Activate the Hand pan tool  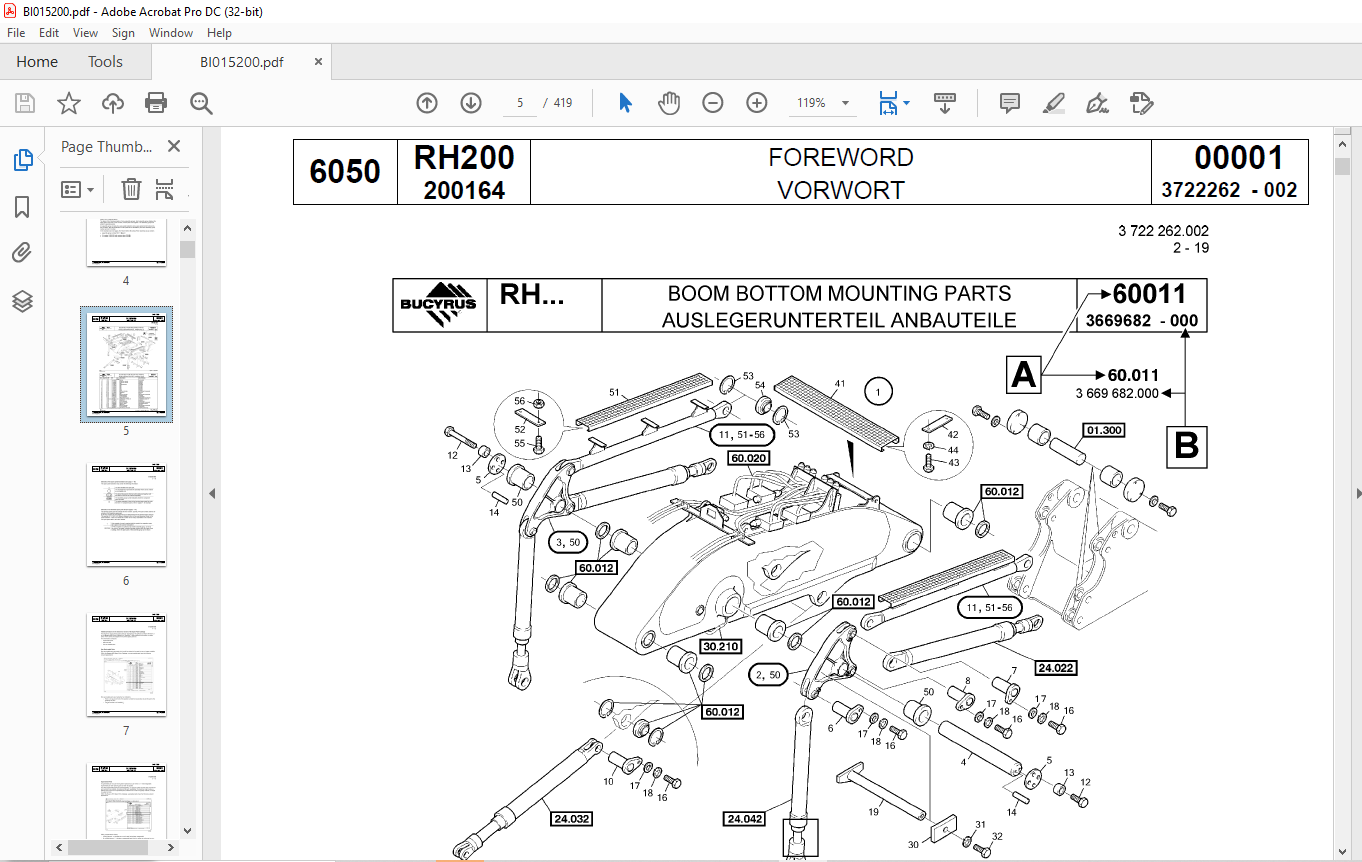pyautogui.click(x=669, y=103)
